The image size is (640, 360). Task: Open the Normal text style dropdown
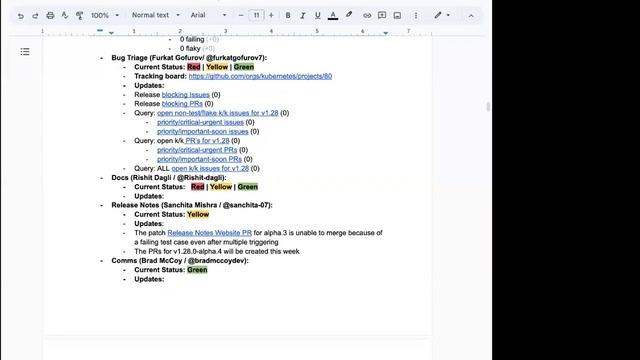(x=156, y=15)
